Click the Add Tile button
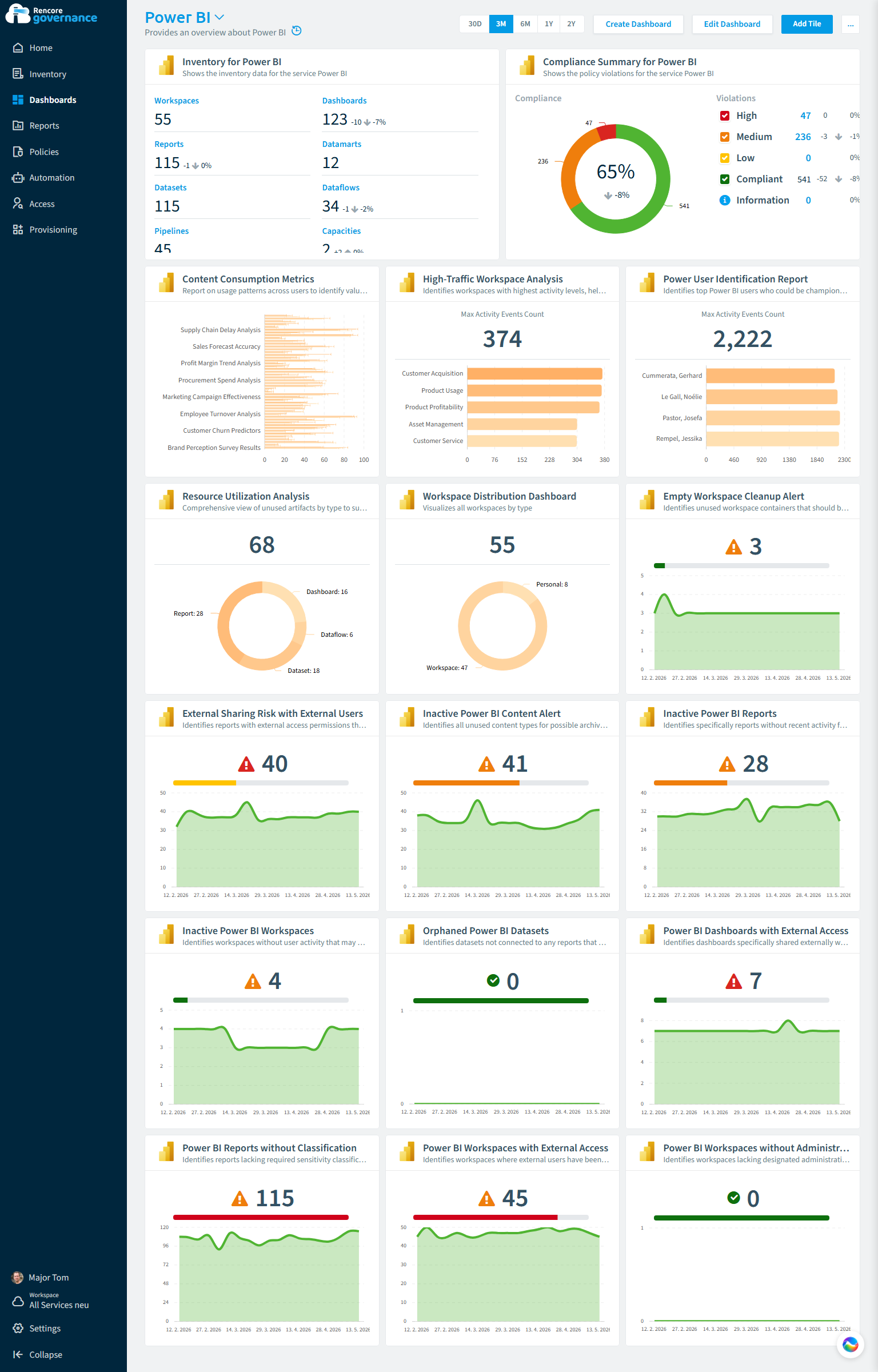Screen dimensions: 878x1372 point(807,24)
